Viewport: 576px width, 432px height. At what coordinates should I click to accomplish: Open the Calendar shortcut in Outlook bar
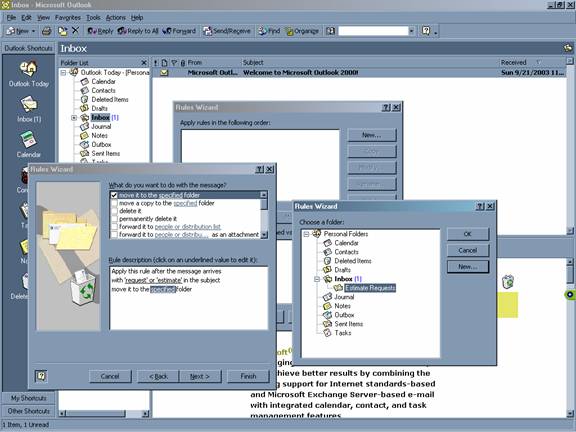[29, 144]
